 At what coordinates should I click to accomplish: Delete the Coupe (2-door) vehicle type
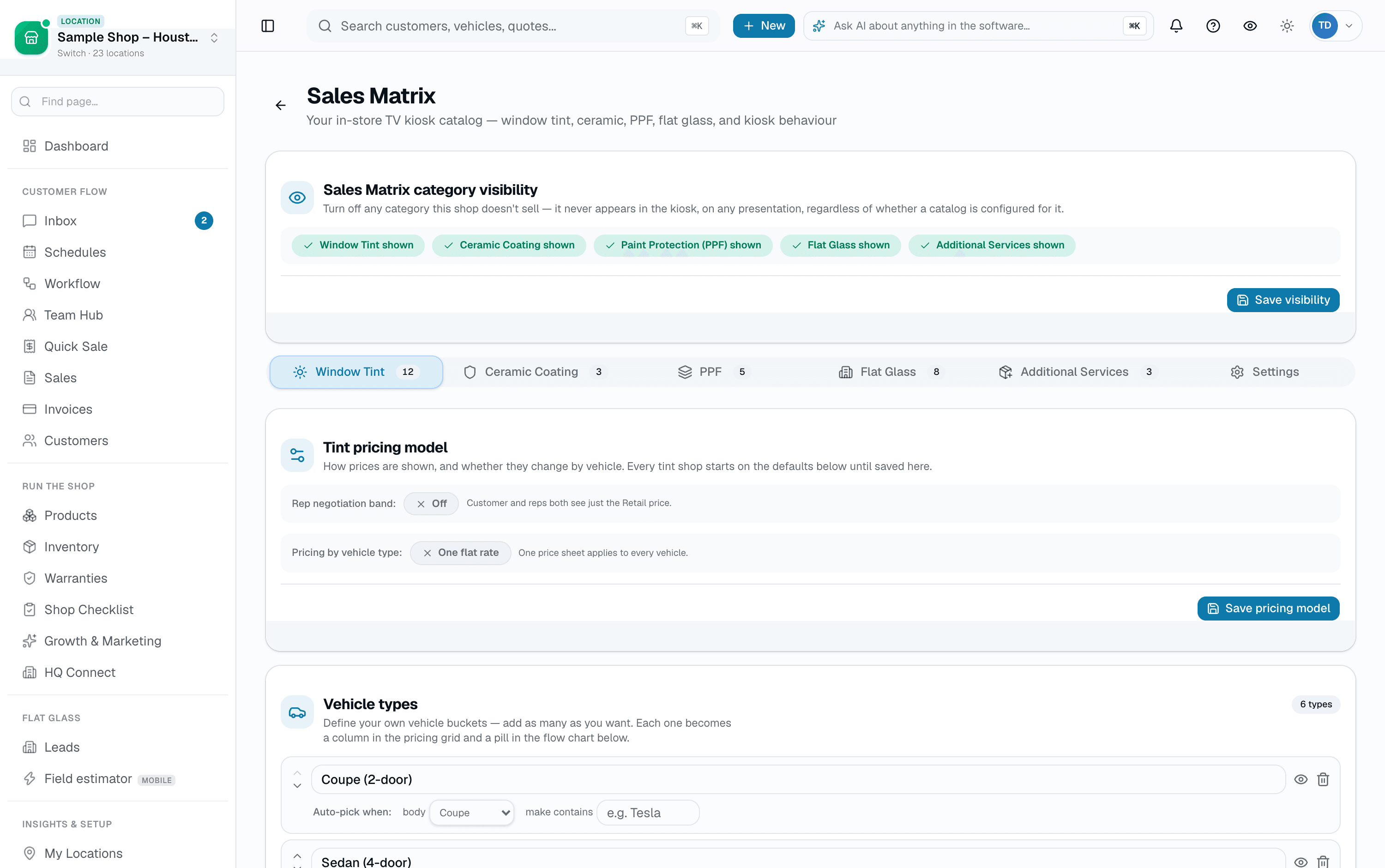tap(1323, 779)
